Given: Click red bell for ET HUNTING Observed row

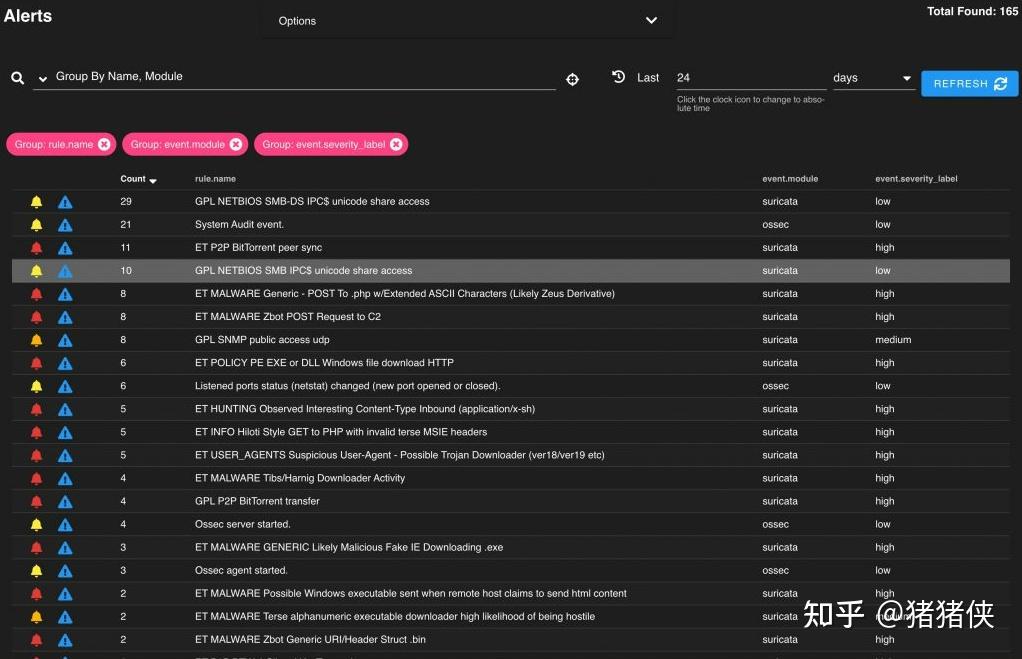Looking at the screenshot, I should 36,409.
